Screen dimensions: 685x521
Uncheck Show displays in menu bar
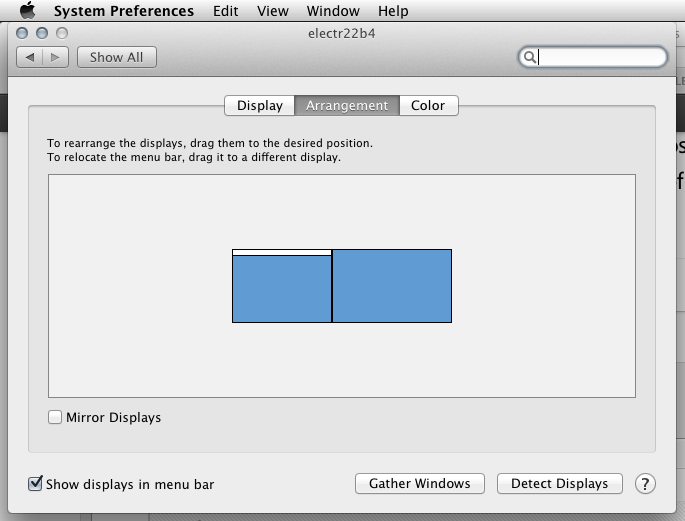click(x=36, y=484)
